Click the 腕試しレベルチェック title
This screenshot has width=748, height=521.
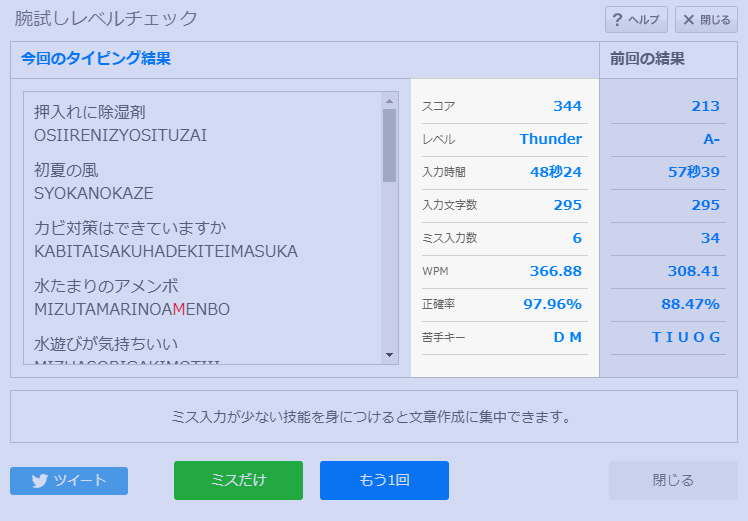(106, 19)
